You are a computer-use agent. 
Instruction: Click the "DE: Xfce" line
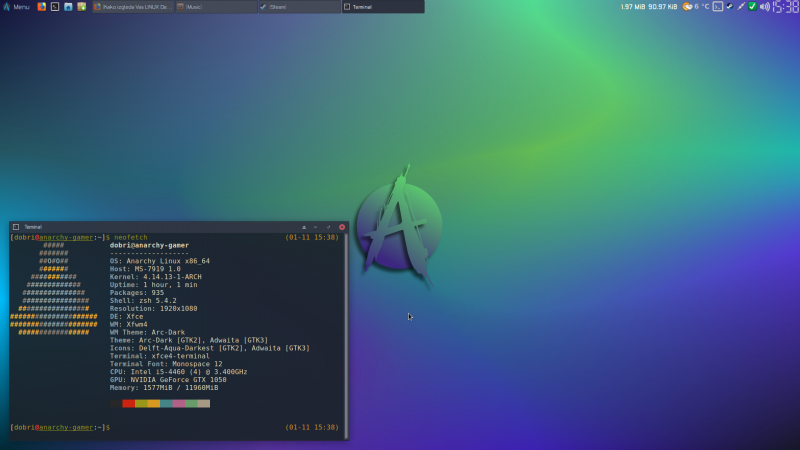coord(127,316)
